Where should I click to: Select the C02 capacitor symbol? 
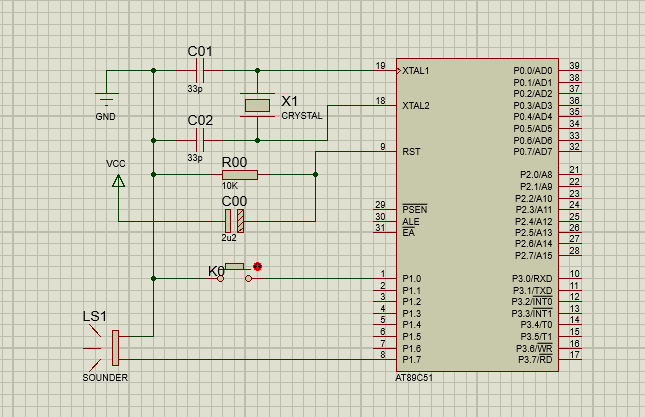tap(200, 139)
